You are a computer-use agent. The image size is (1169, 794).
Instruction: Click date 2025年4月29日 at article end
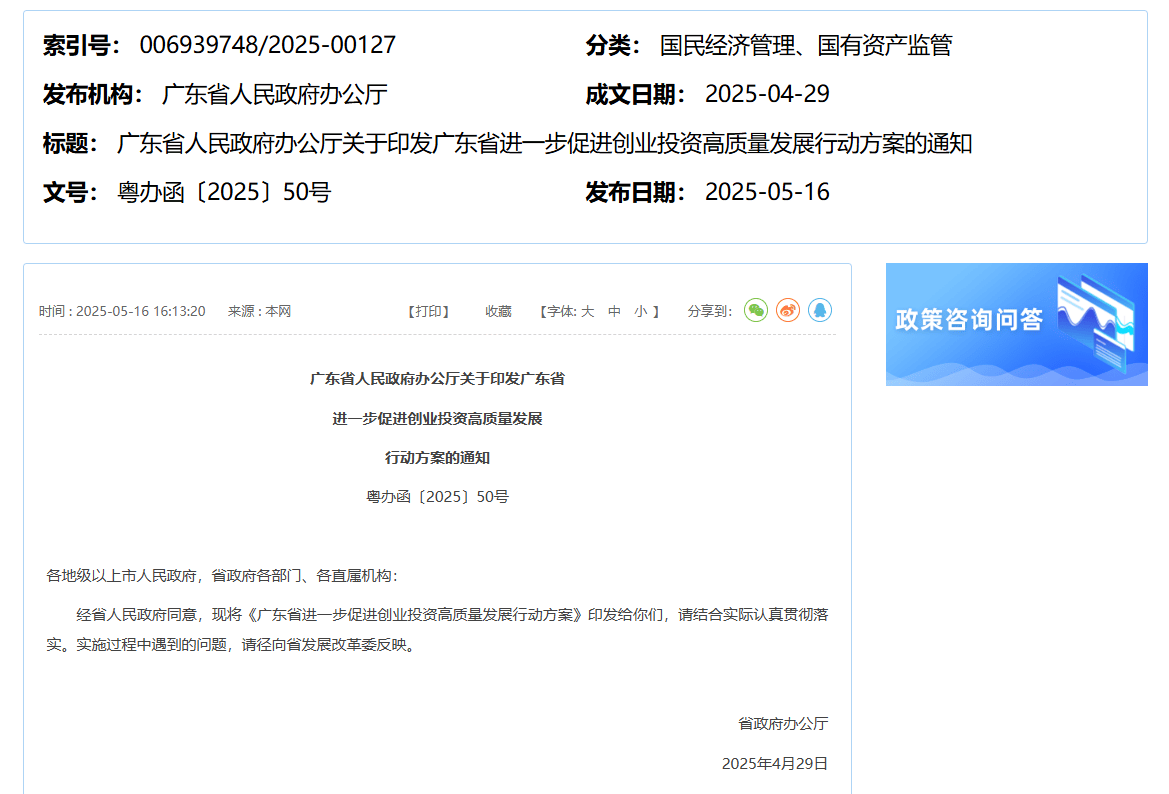pos(775,763)
